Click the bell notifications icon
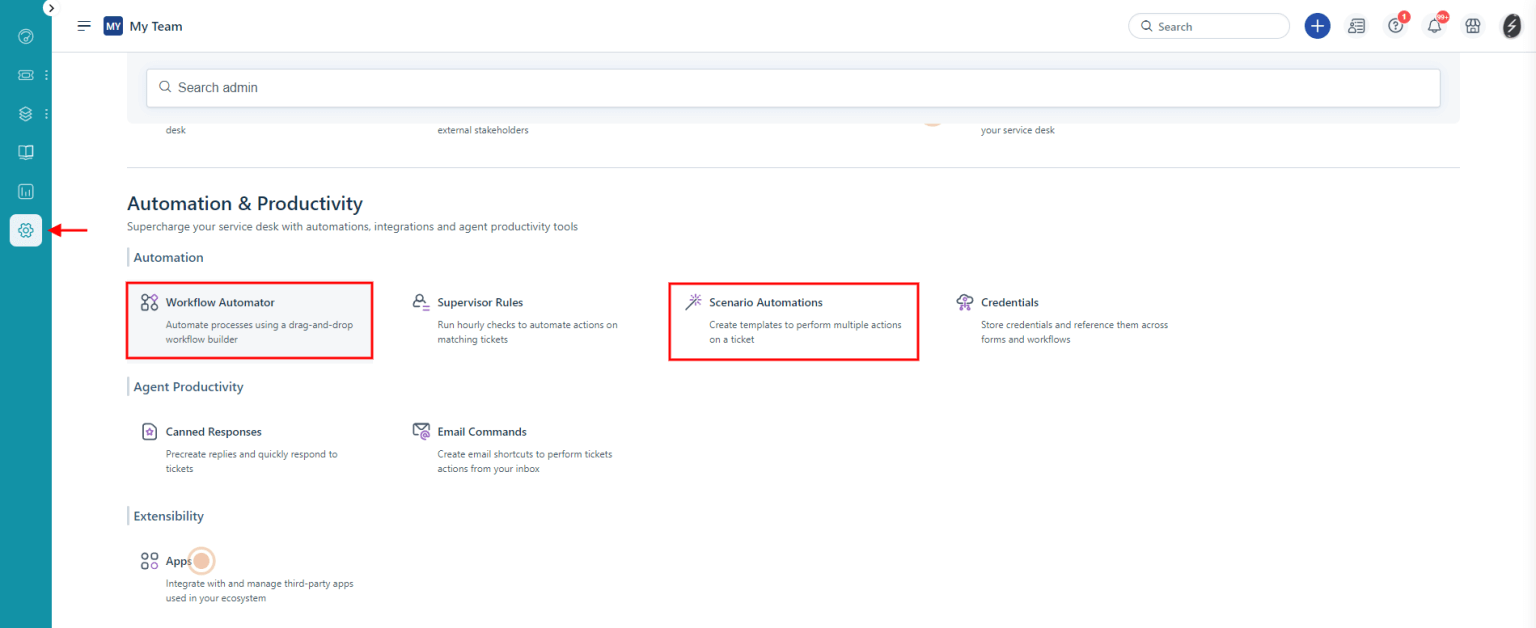The width and height of the screenshot is (1536, 628). pyautogui.click(x=1434, y=27)
